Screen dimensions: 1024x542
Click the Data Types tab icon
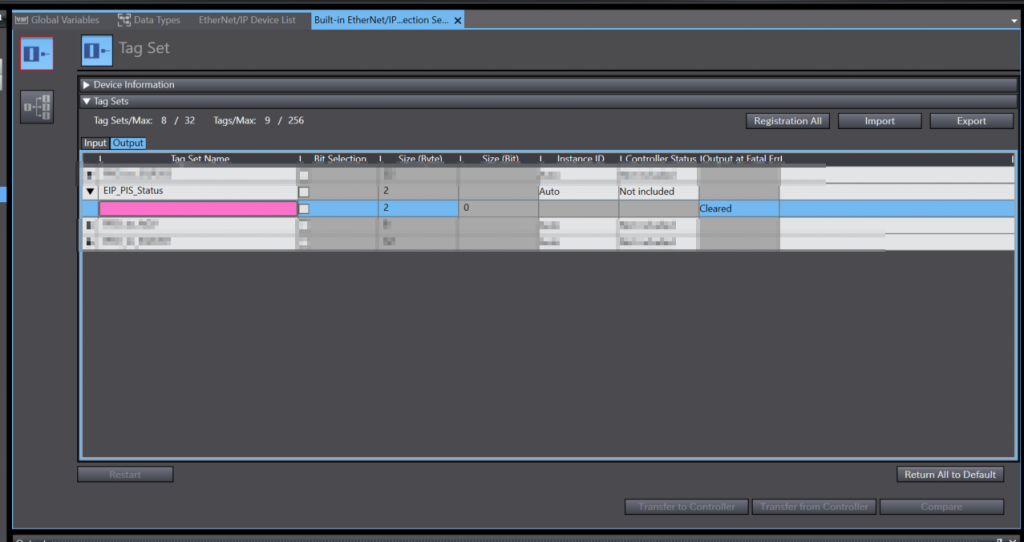(124, 20)
